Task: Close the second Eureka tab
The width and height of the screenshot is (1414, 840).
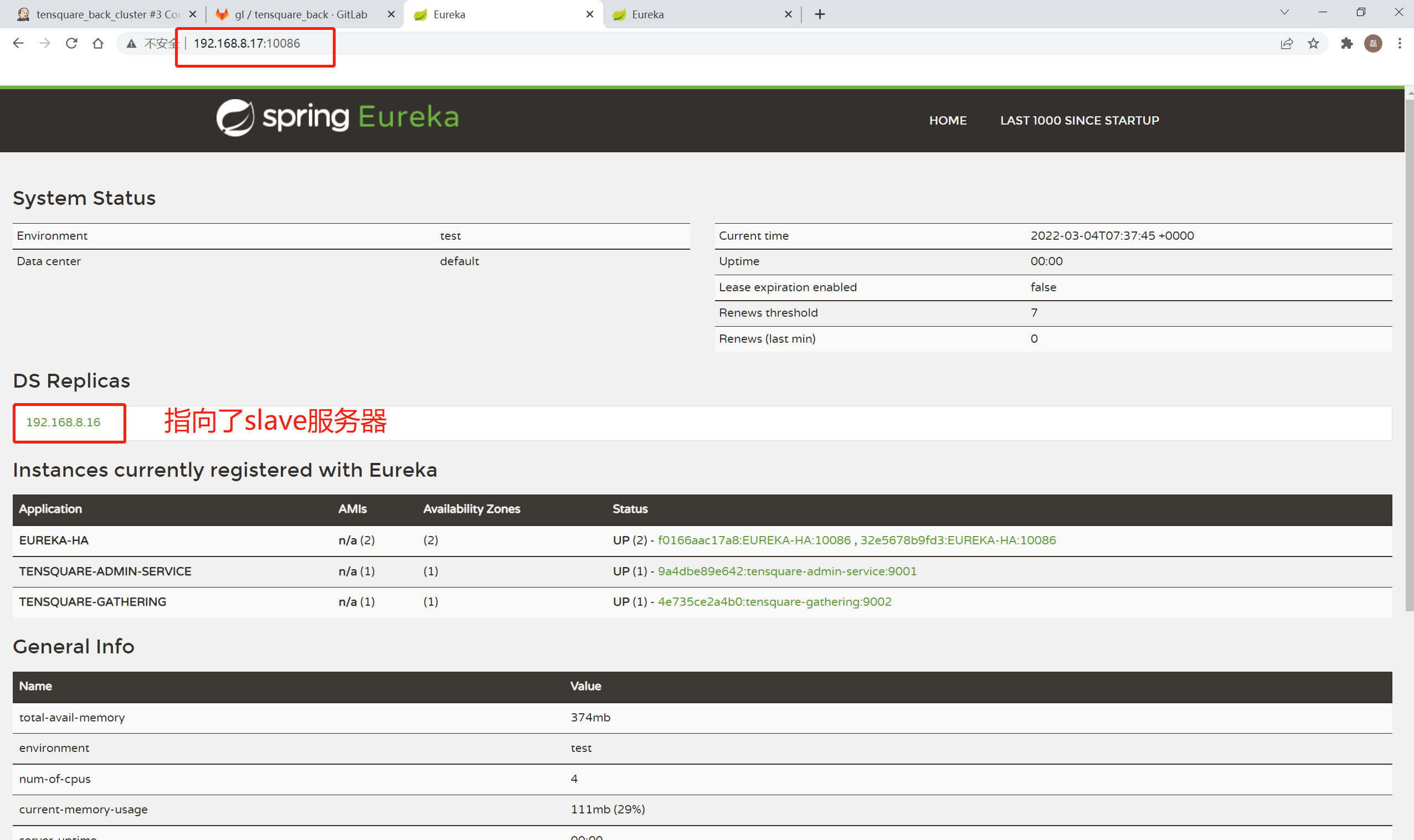Action: (x=789, y=14)
